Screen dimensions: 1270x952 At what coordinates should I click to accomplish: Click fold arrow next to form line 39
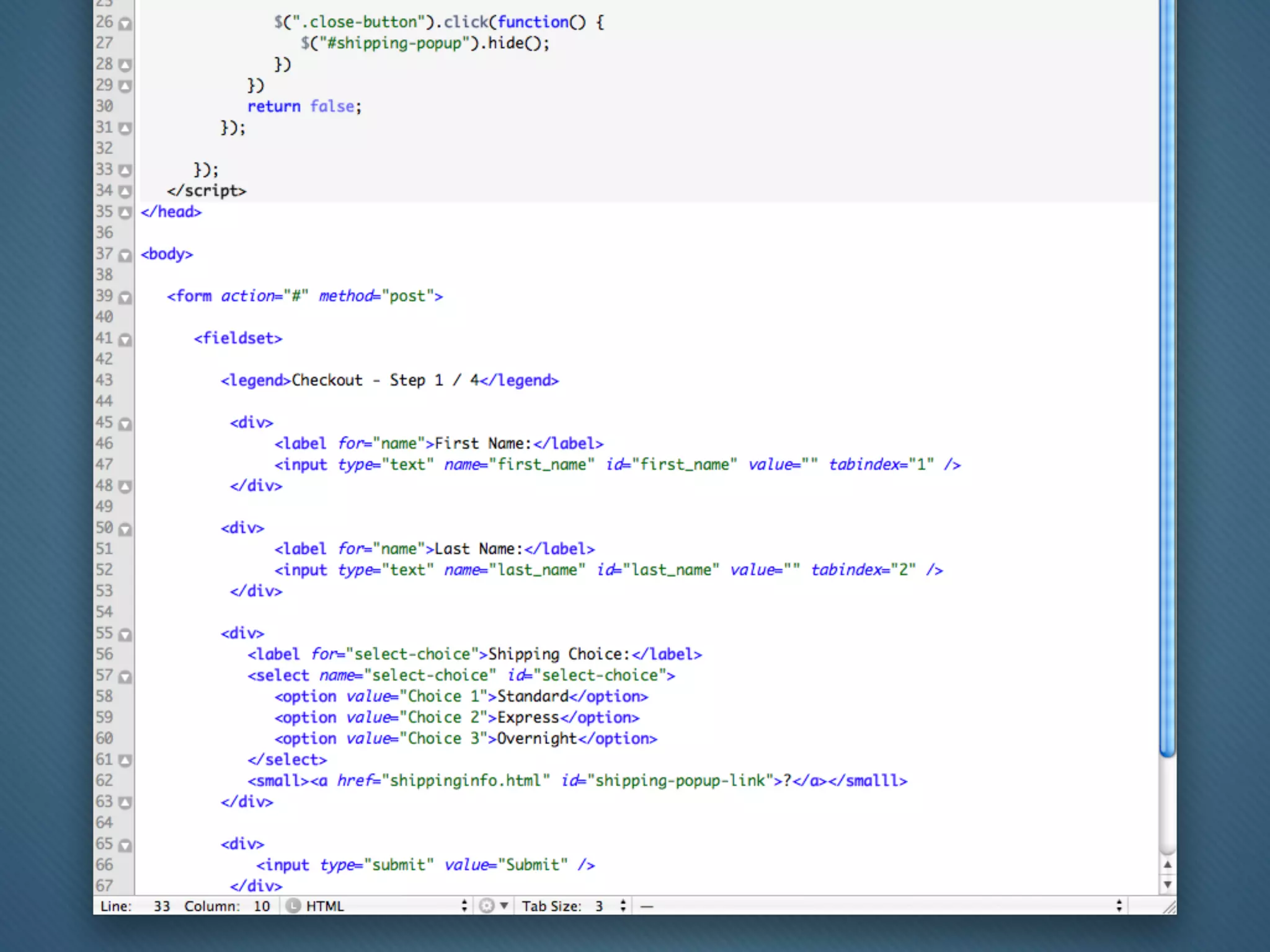point(125,297)
